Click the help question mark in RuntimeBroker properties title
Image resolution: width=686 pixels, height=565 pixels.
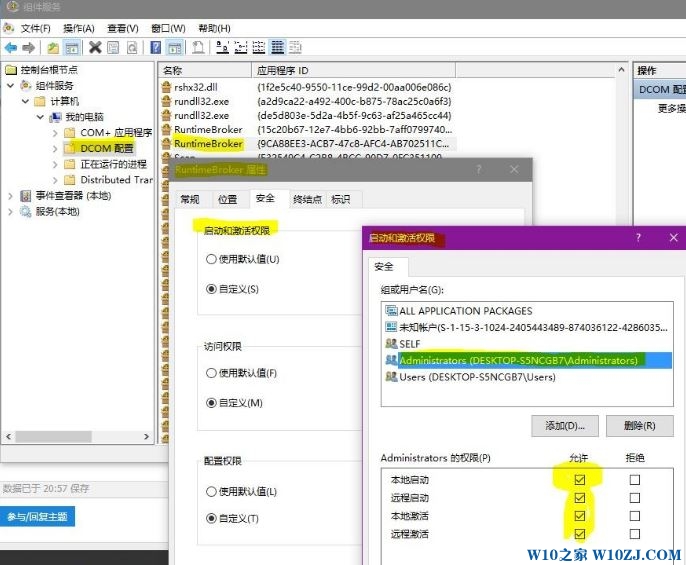(478, 169)
